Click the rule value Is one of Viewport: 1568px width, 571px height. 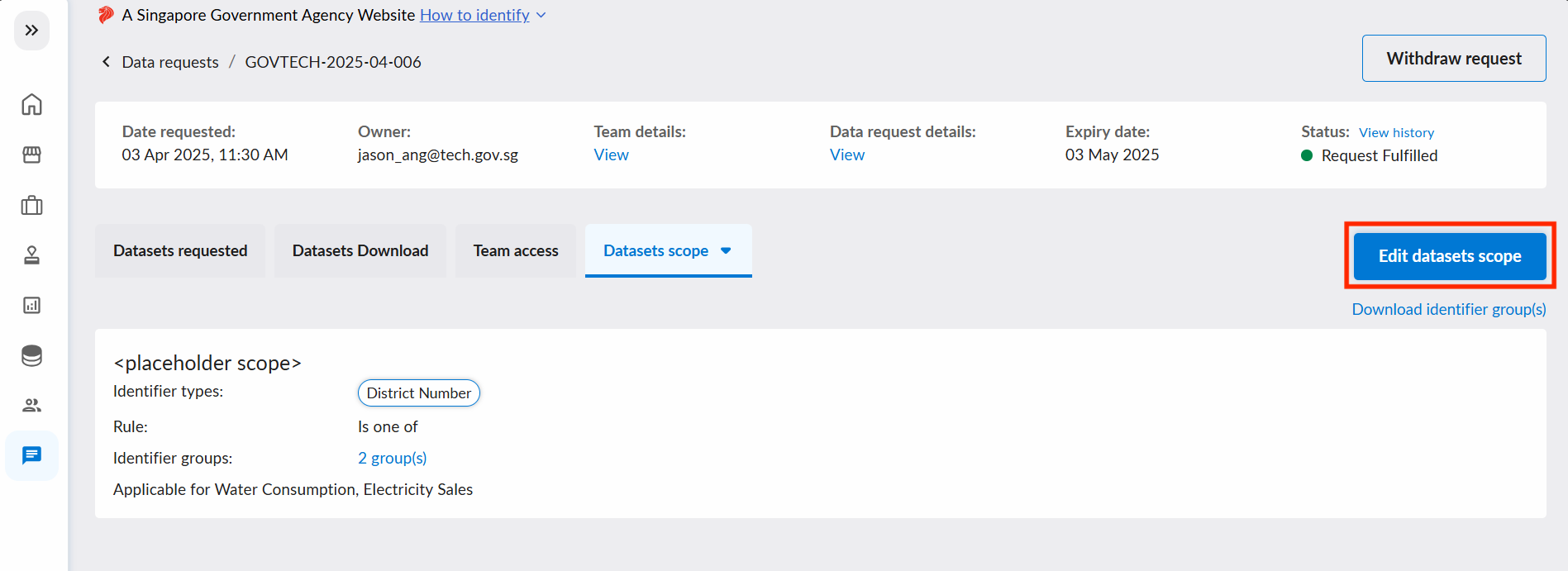[388, 426]
